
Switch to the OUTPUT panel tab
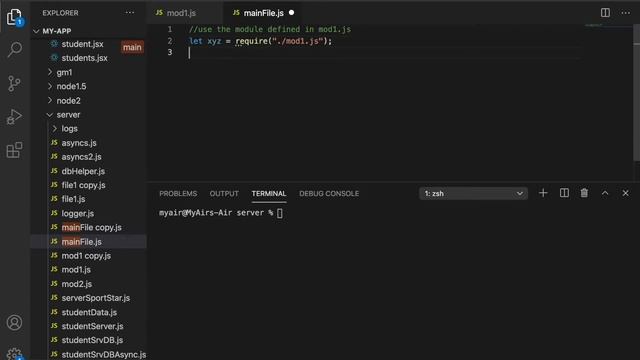pyautogui.click(x=224, y=193)
